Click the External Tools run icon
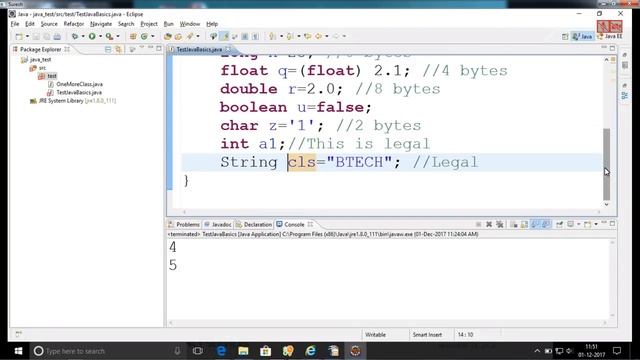 pos(109,36)
